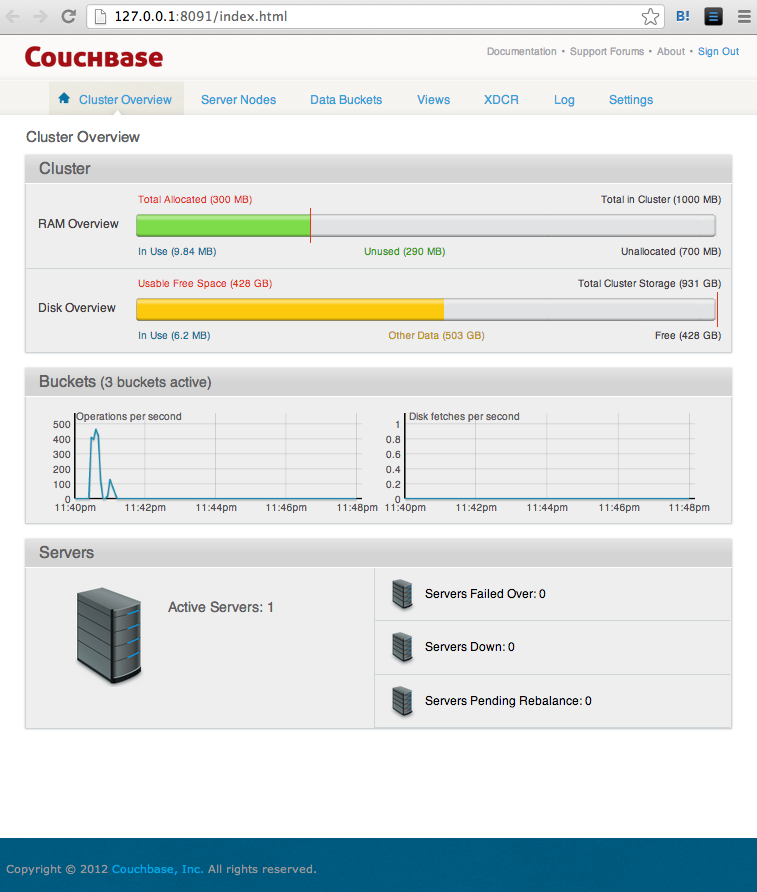Click the 'Disk Overview' label
This screenshot has width=757, height=892.
[77, 308]
